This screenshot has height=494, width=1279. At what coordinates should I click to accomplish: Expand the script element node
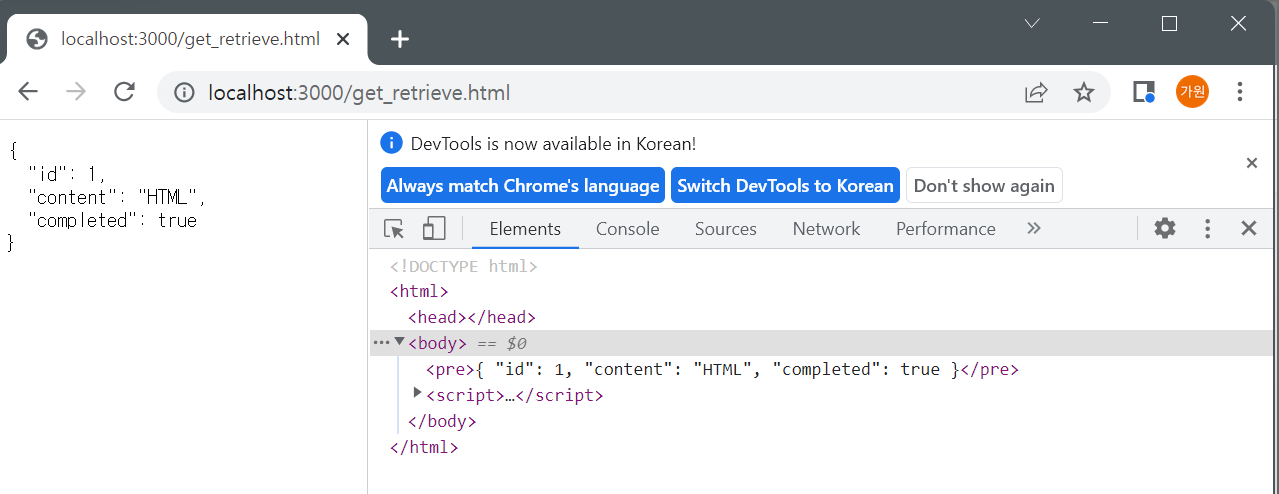coord(418,394)
